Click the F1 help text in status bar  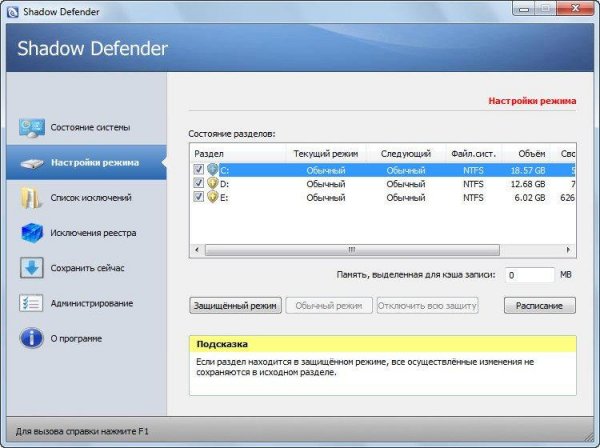[82, 432]
